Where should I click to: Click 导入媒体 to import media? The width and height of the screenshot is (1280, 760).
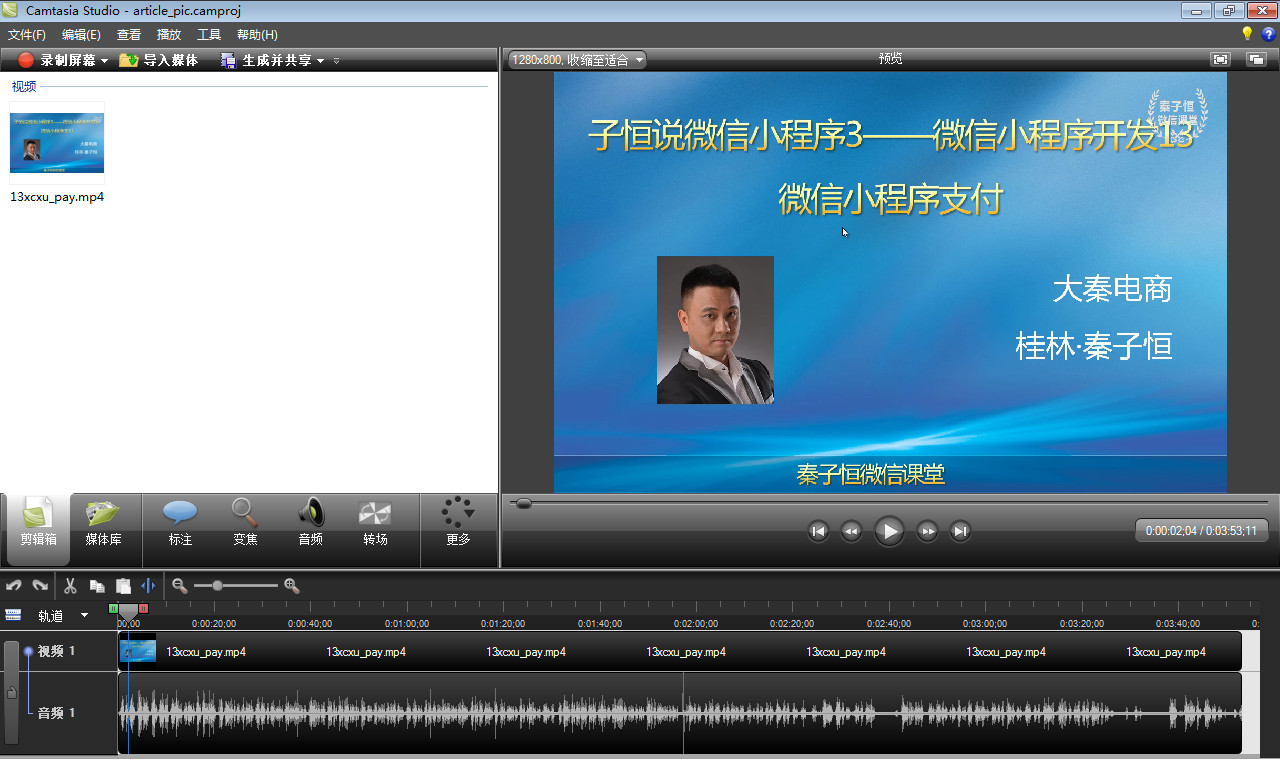coord(159,60)
